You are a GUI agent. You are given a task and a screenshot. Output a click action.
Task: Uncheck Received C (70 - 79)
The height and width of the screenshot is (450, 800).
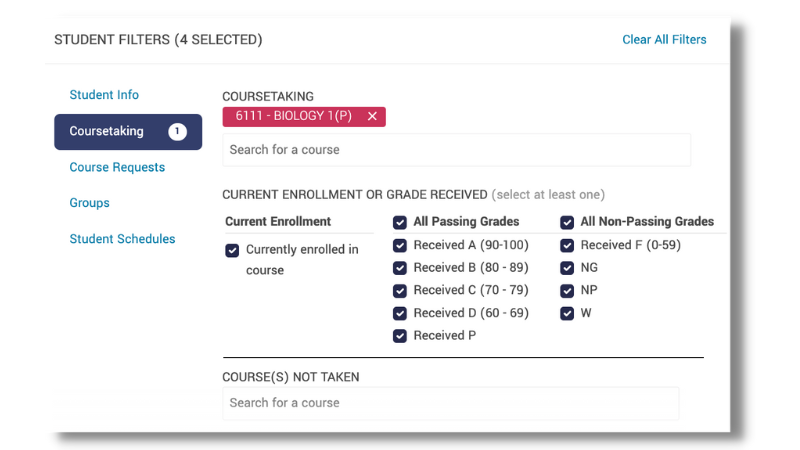(x=400, y=291)
